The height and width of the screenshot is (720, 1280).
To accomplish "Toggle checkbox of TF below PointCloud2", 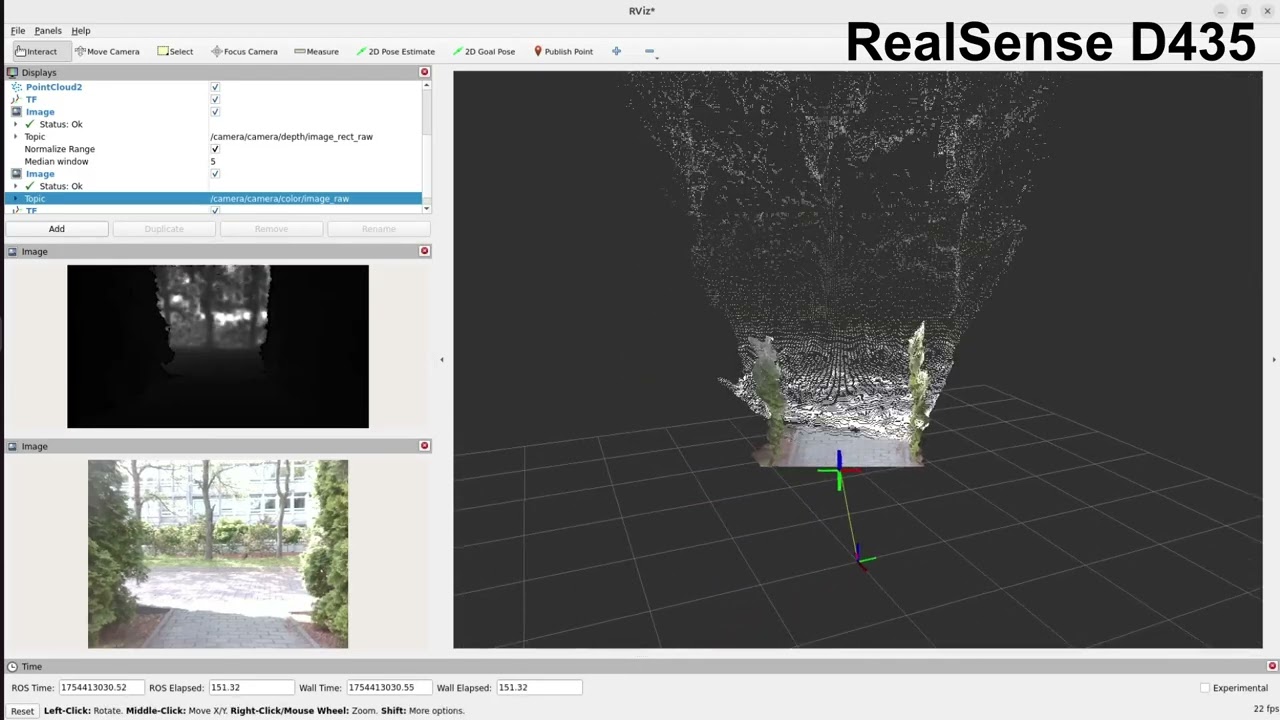I will [x=215, y=99].
